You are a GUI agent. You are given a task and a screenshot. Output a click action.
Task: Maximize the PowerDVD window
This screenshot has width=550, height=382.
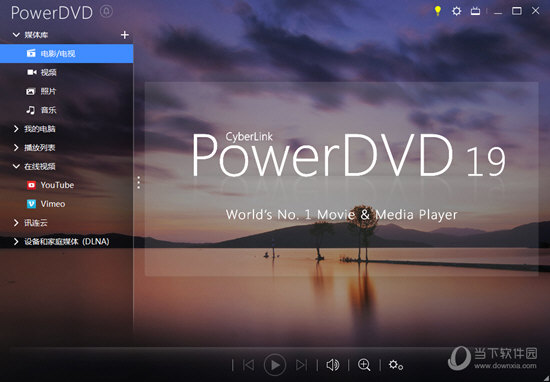(517, 11)
